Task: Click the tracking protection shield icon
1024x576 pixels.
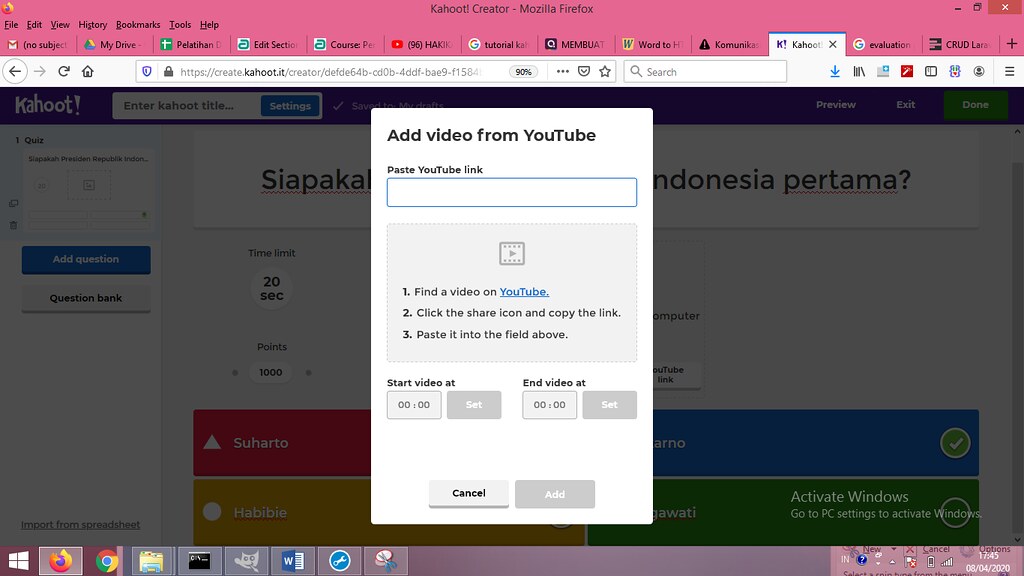Action: click(x=147, y=71)
